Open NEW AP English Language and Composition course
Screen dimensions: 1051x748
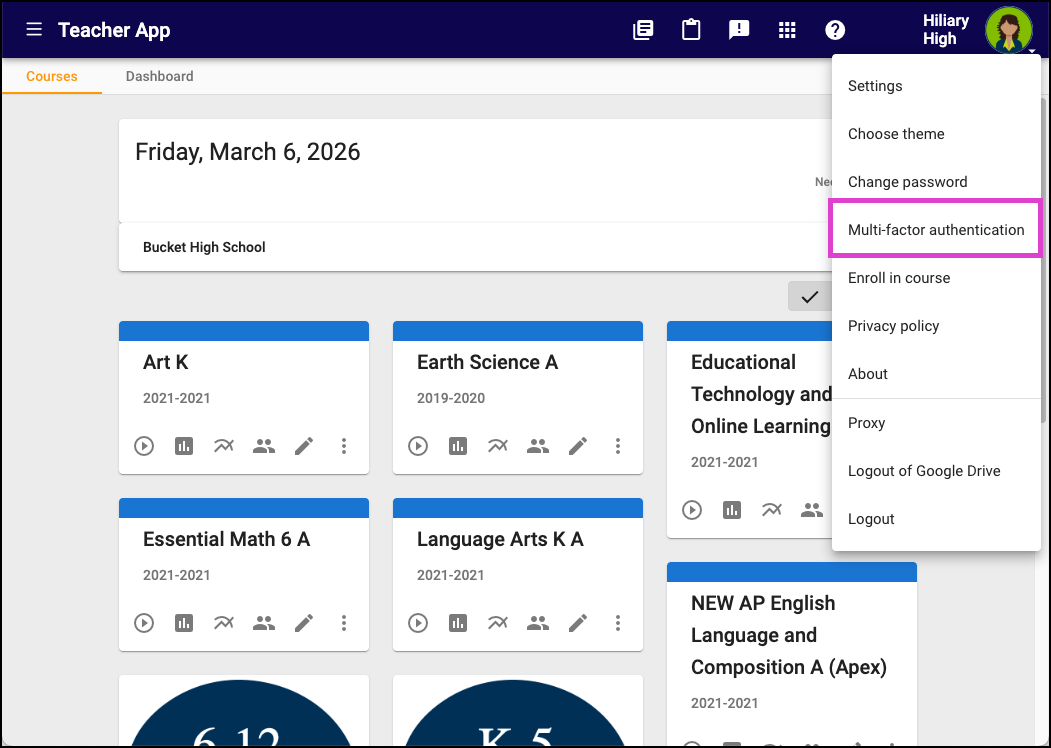coord(789,635)
